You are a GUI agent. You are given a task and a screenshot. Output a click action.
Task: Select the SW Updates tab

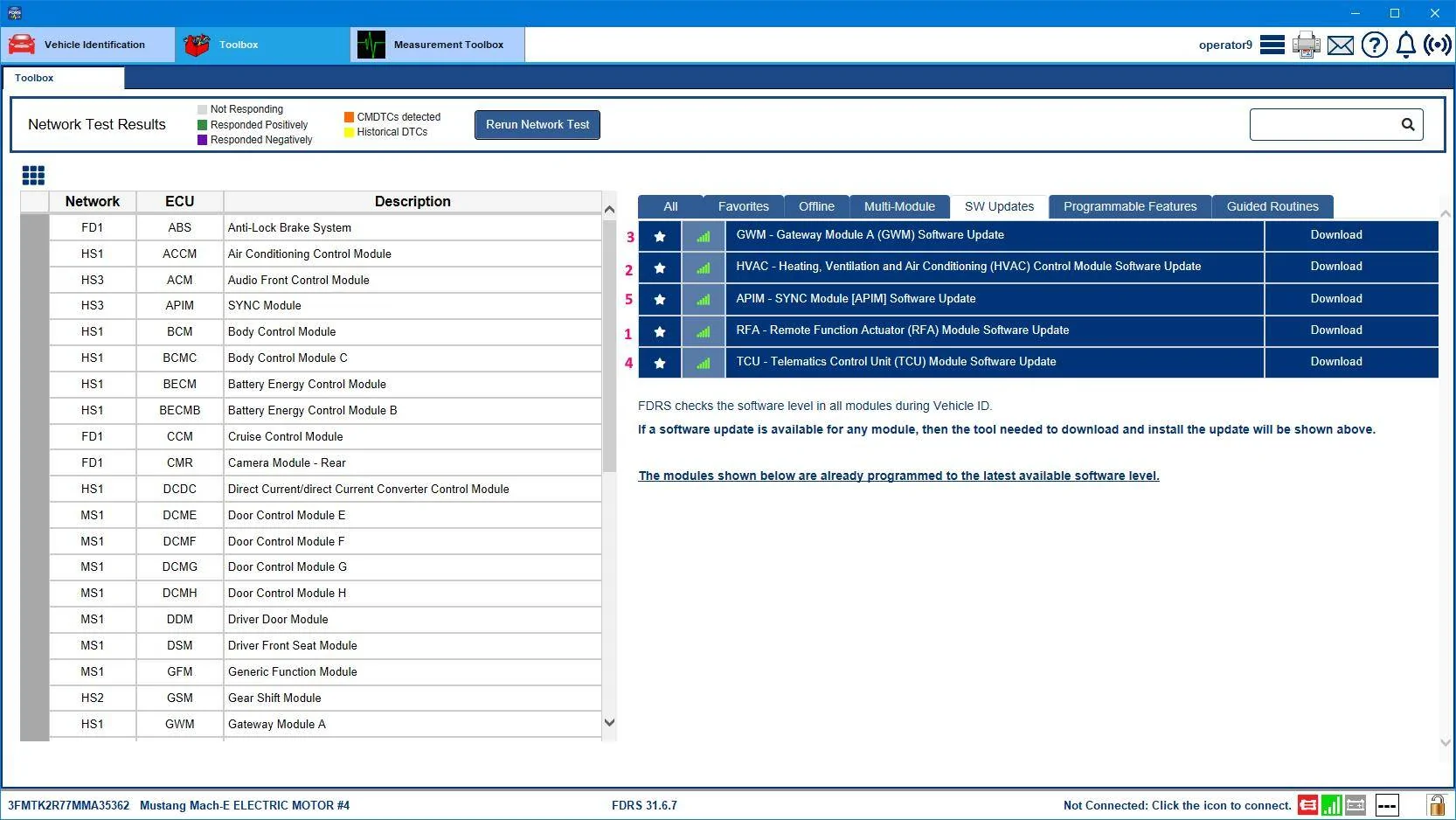click(x=999, y=206)
